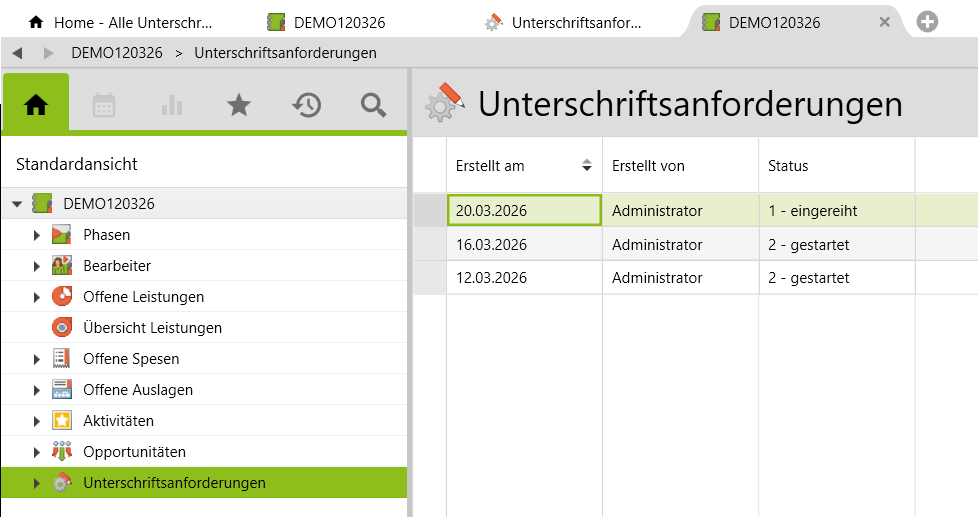Select Übersicht Leistungen in the tree

152,328
